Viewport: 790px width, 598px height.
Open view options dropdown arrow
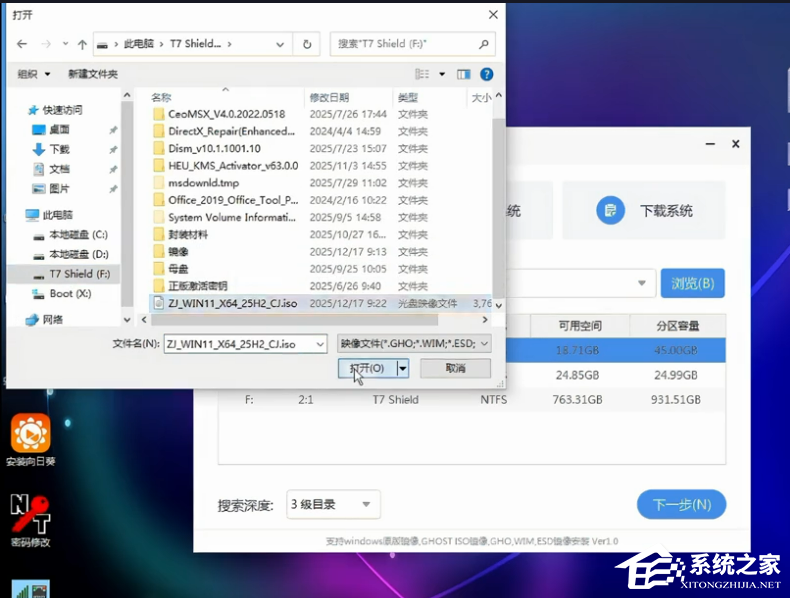point(442,75)
